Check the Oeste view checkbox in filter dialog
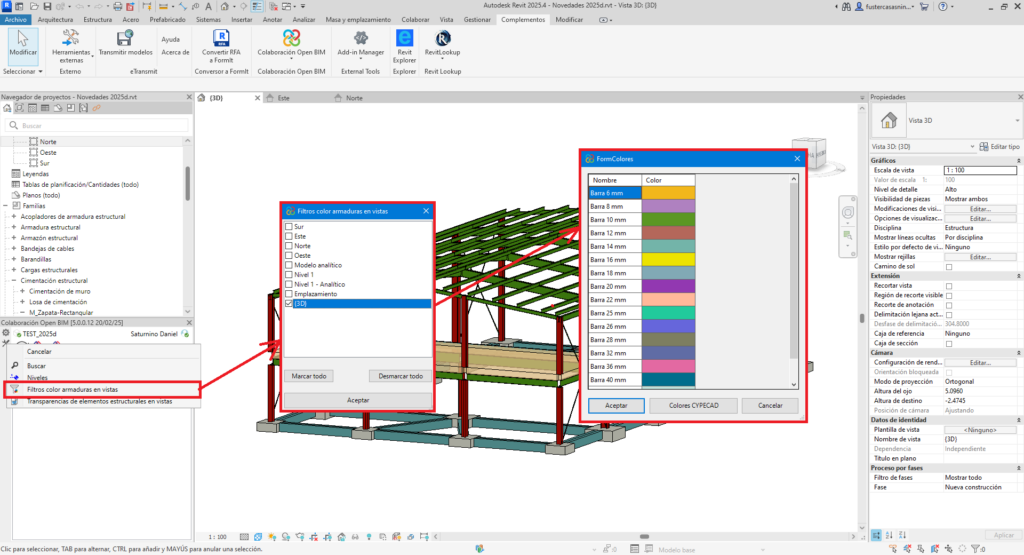This screenshot has width=1024, height=555. coord(289,255)
